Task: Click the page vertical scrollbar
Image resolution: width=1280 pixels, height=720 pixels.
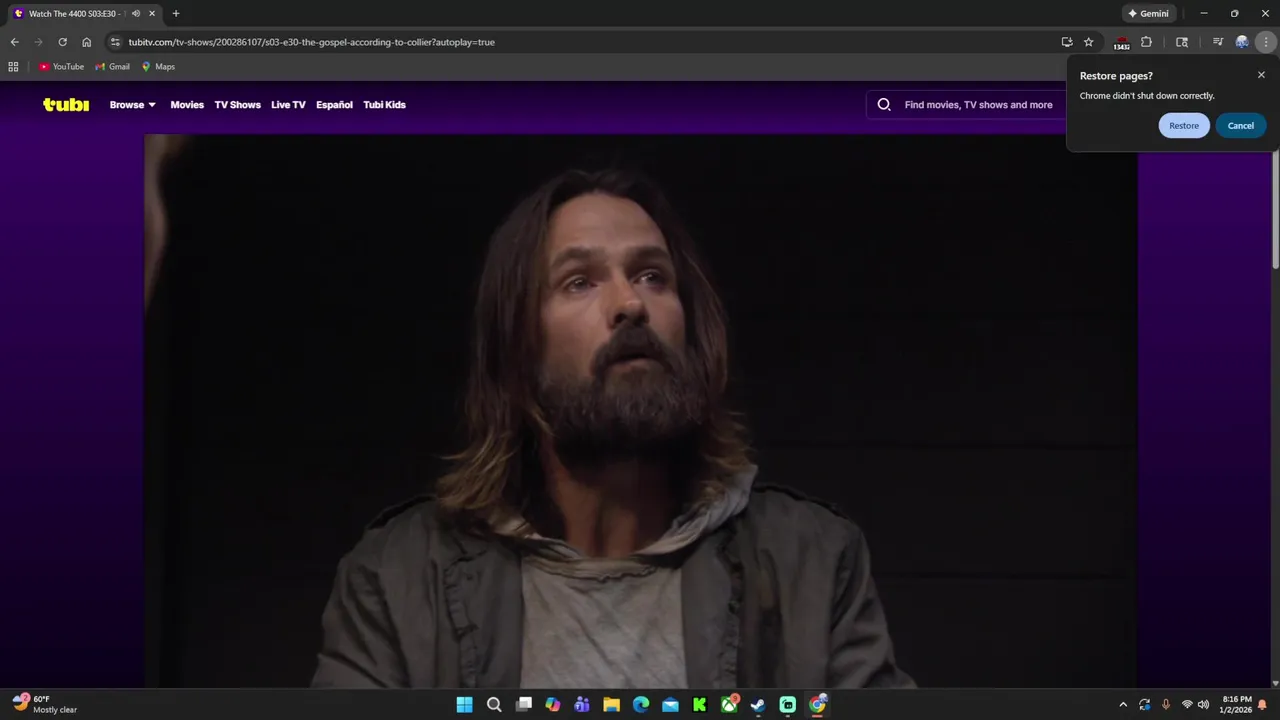Action: (x=1275, y=210)
